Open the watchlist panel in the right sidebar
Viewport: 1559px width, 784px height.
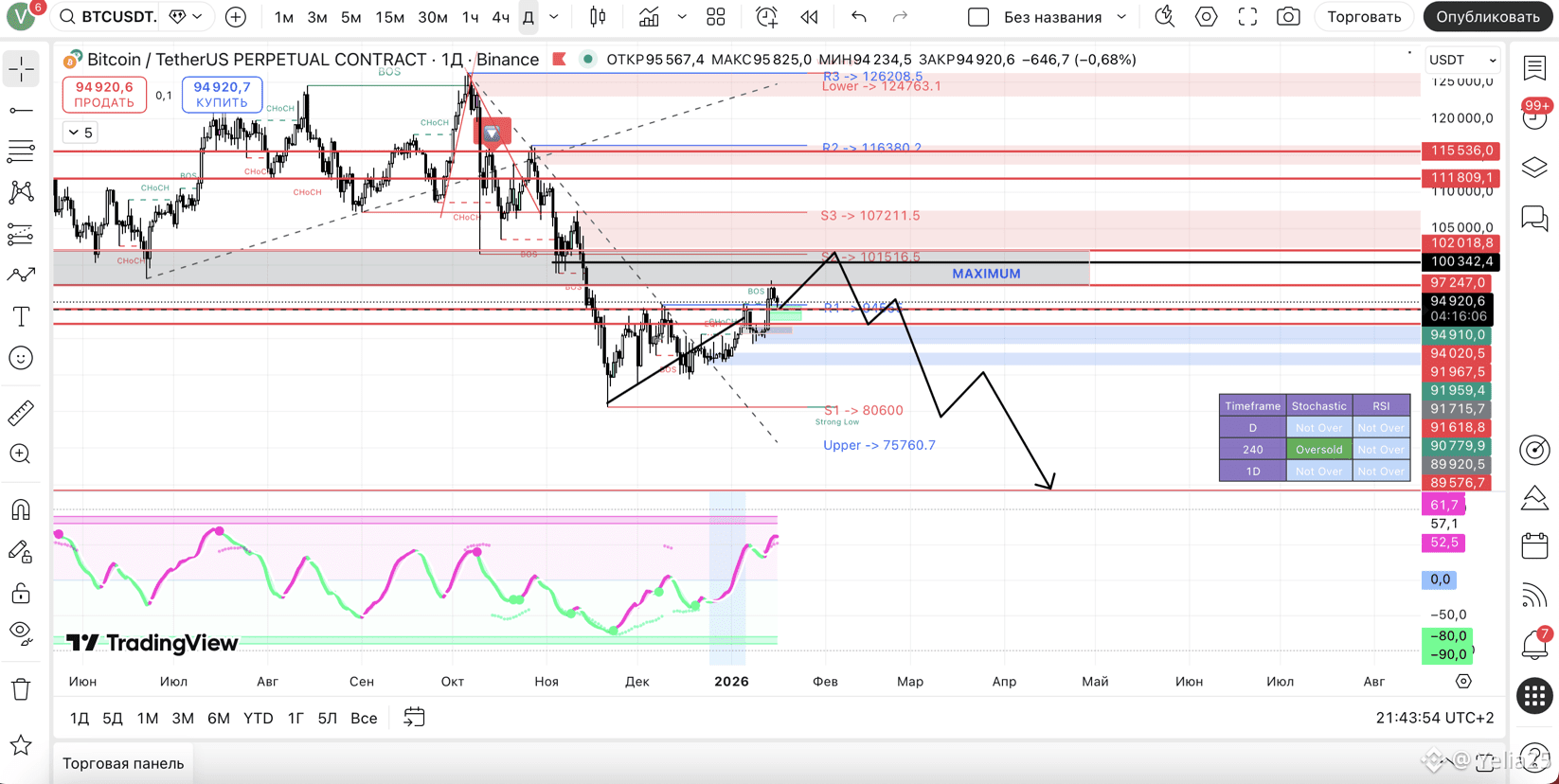[x=1534, y=68]
